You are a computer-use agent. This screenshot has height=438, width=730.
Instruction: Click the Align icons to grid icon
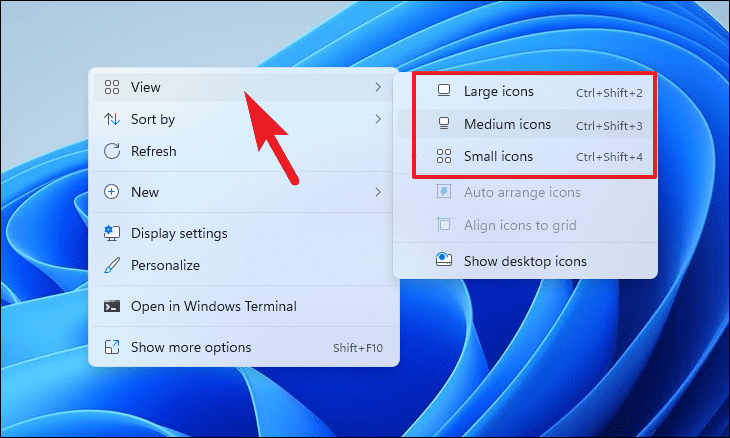click(444, 224)
